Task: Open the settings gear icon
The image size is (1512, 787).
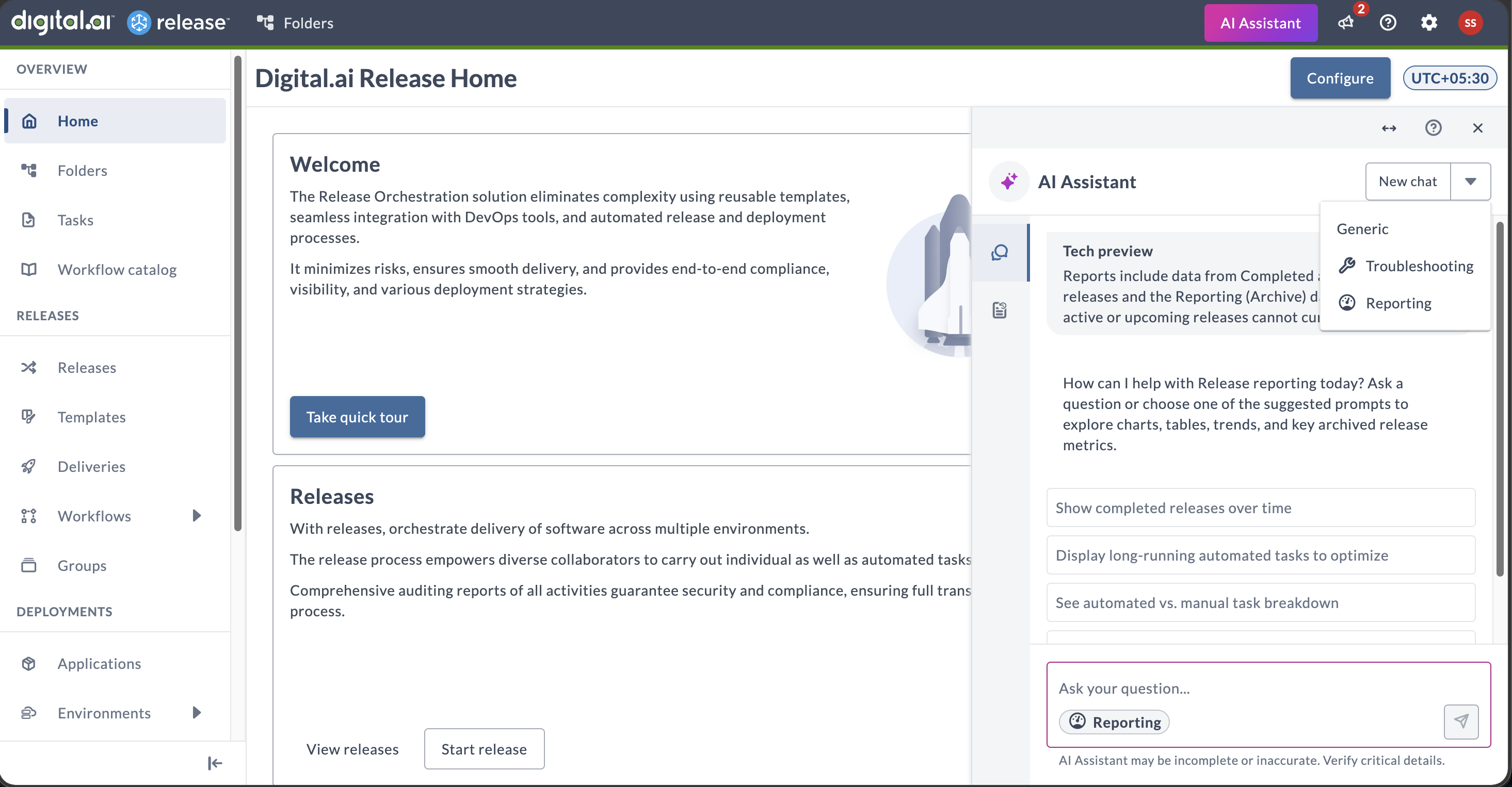Action: click(x=1428, y=23)
